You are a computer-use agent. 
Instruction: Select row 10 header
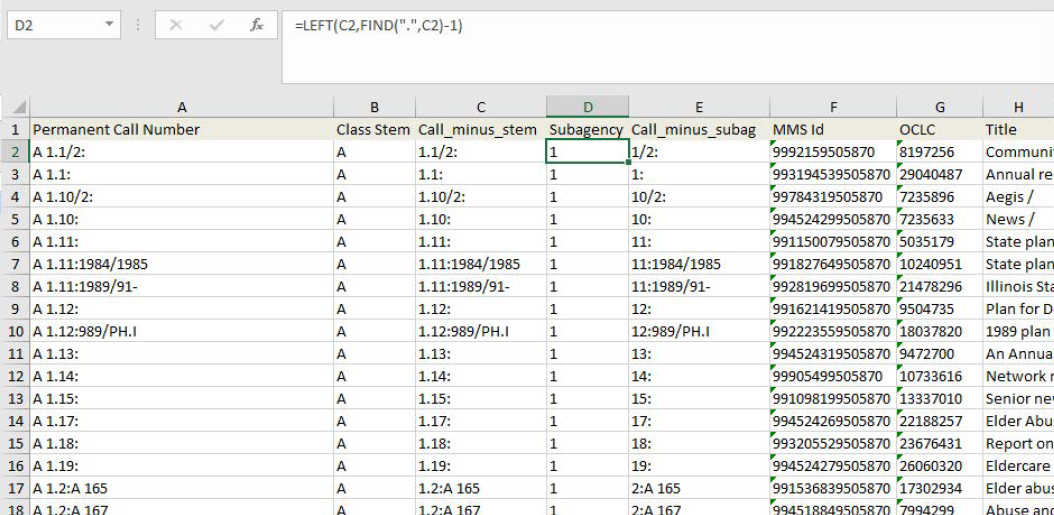click(15, 332)
